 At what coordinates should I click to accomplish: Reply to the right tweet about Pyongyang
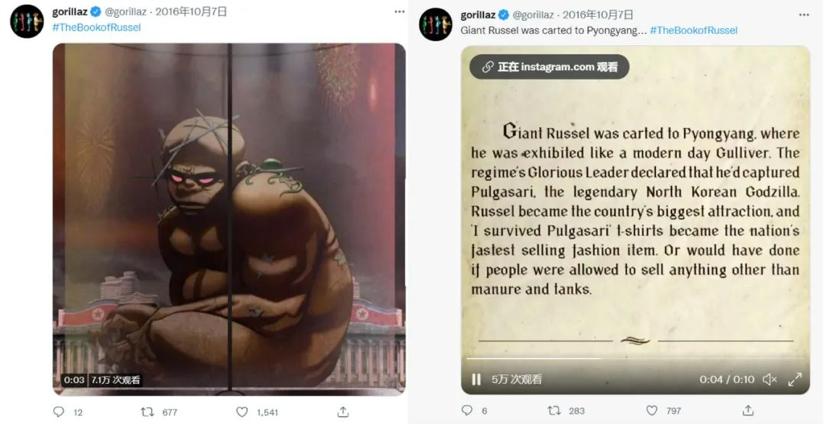click(x=467, y=410)
